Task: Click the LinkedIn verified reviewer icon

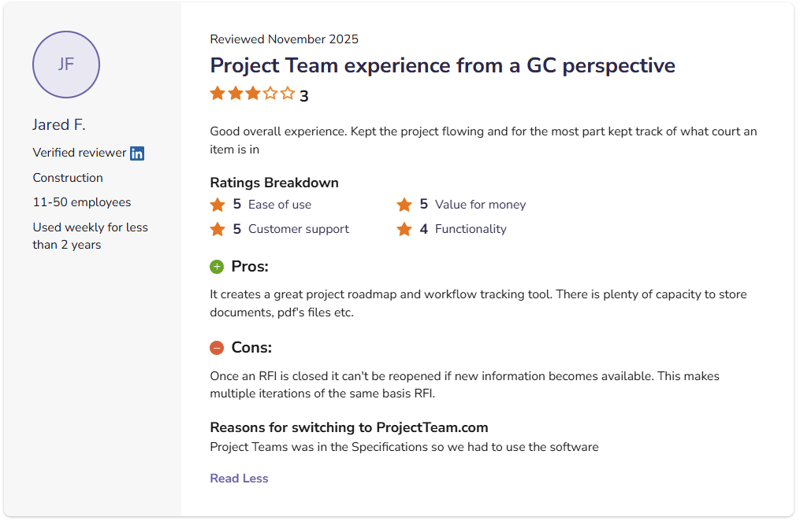Action: [x=137, y=153]
